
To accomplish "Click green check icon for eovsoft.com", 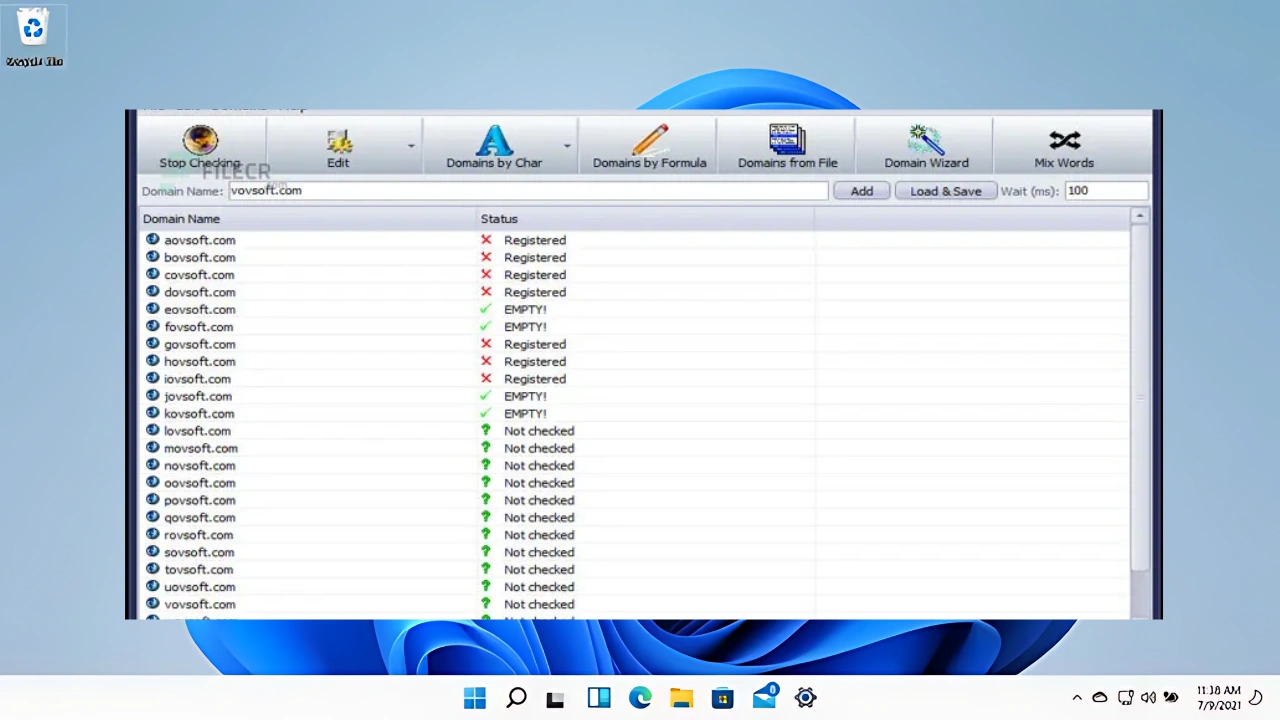I will (x=486, y=309).
